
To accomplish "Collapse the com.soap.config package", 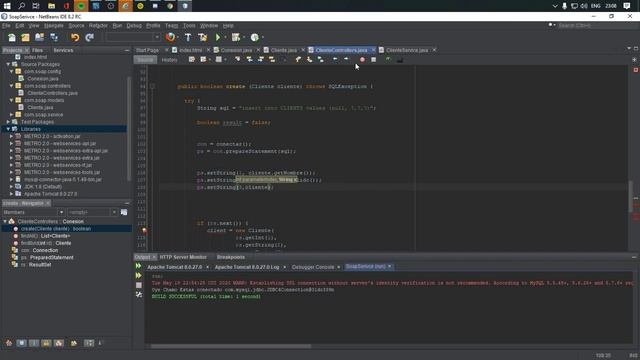I will 11,71.
